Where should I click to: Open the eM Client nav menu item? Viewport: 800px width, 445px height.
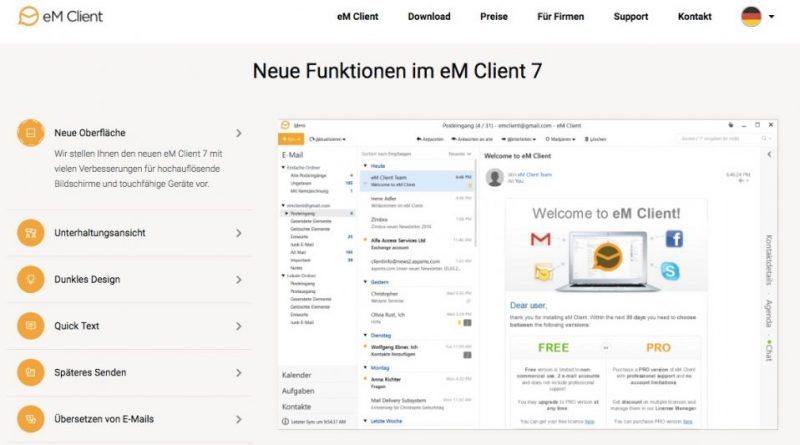click(358, 16)
